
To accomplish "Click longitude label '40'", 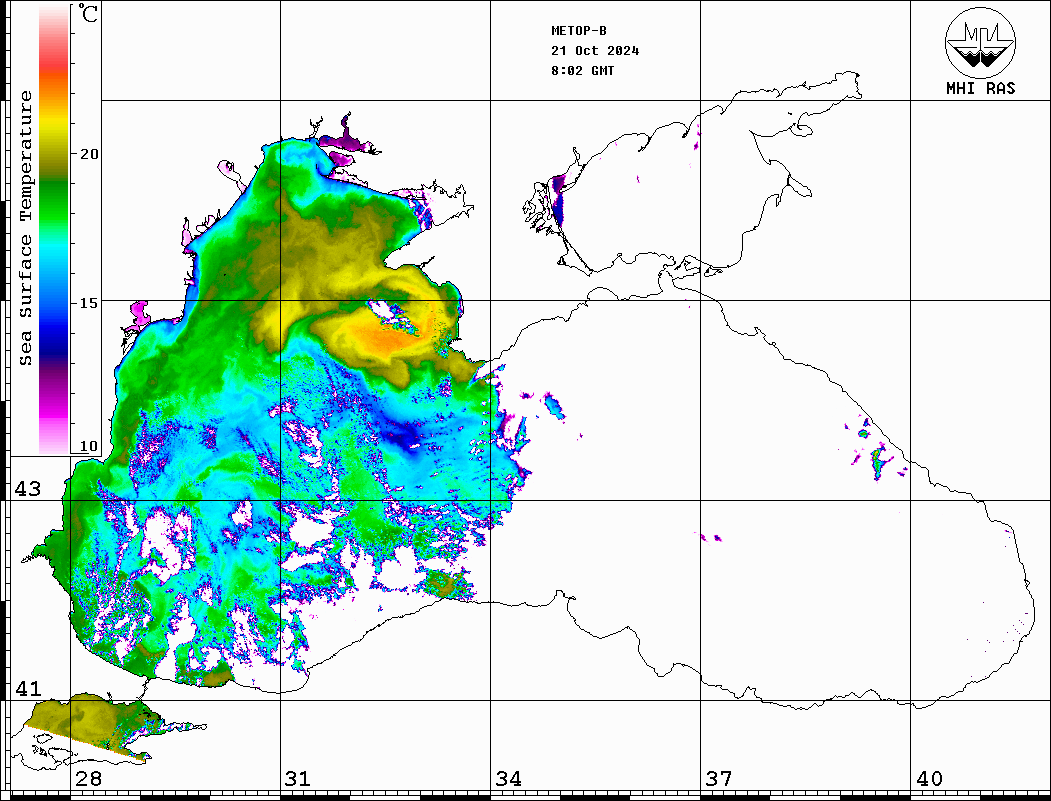I will tap(929, 779).
